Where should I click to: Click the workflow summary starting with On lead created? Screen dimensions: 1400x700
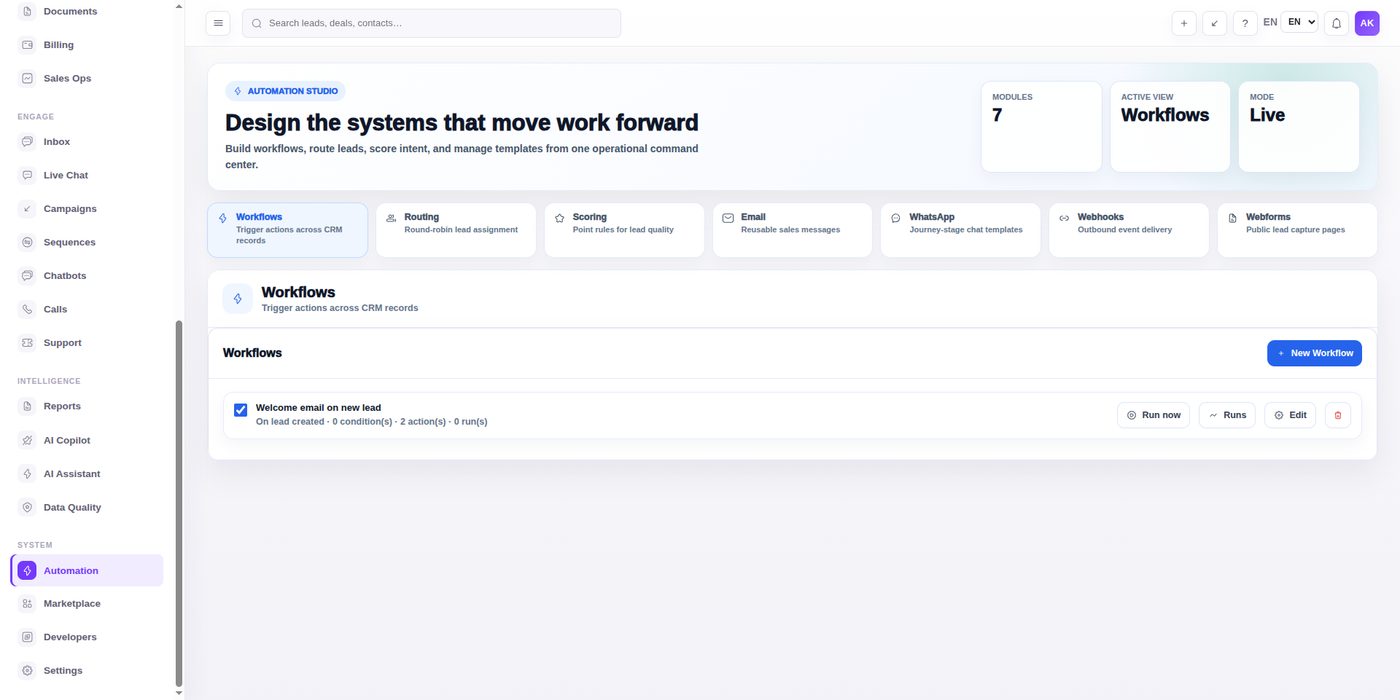click(x=371, y=422)
